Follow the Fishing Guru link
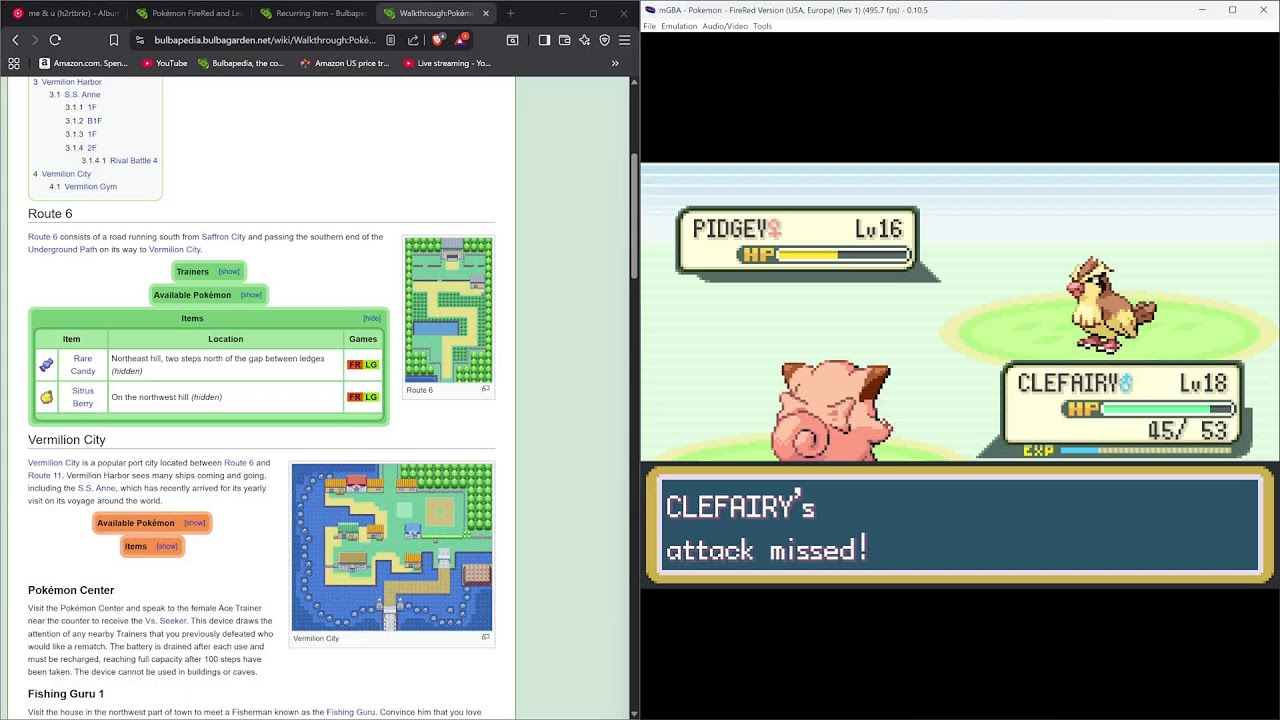 350,712
